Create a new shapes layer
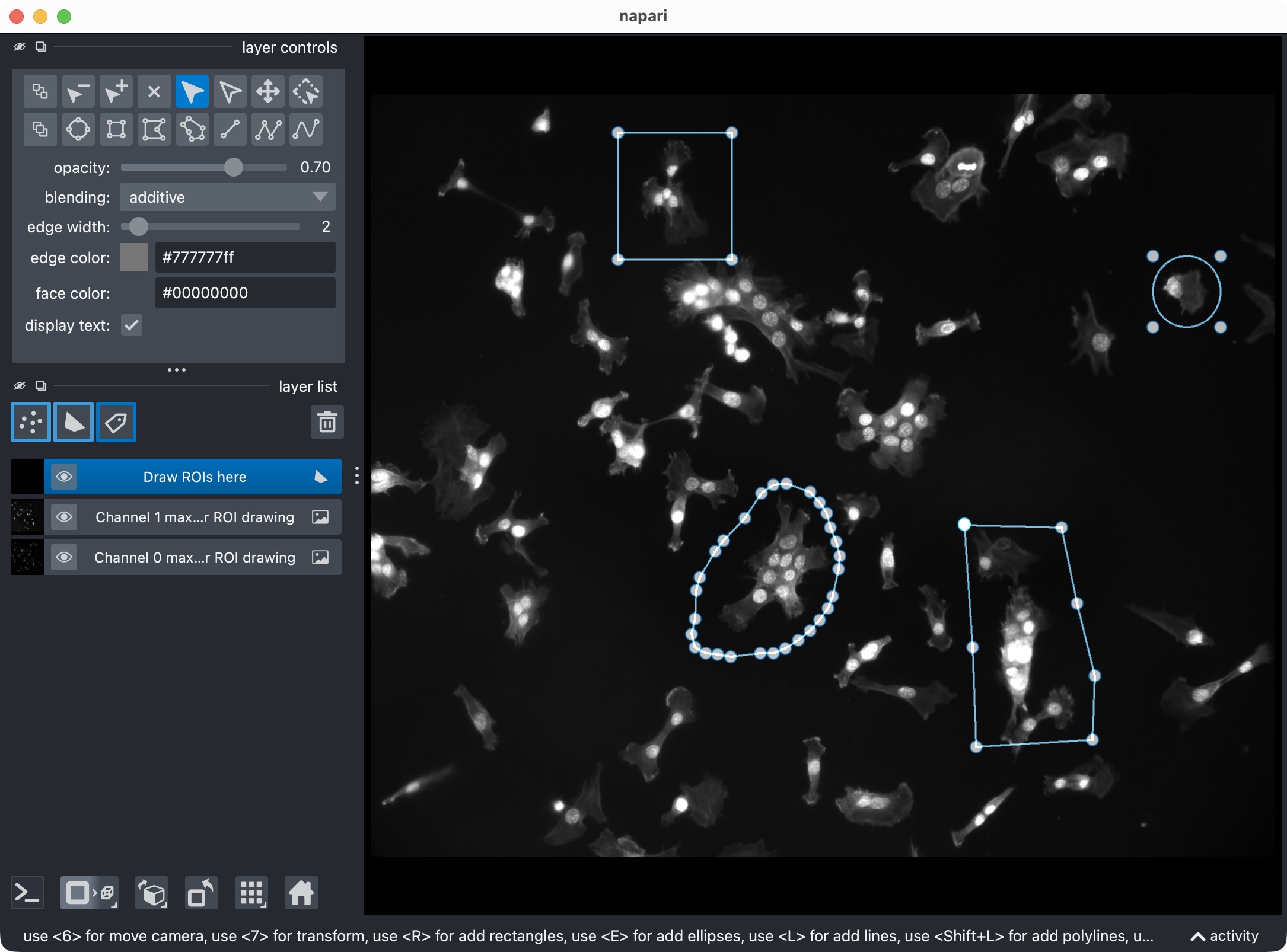Viewport: 1287px width, 952px height. [x=74, y=422]
